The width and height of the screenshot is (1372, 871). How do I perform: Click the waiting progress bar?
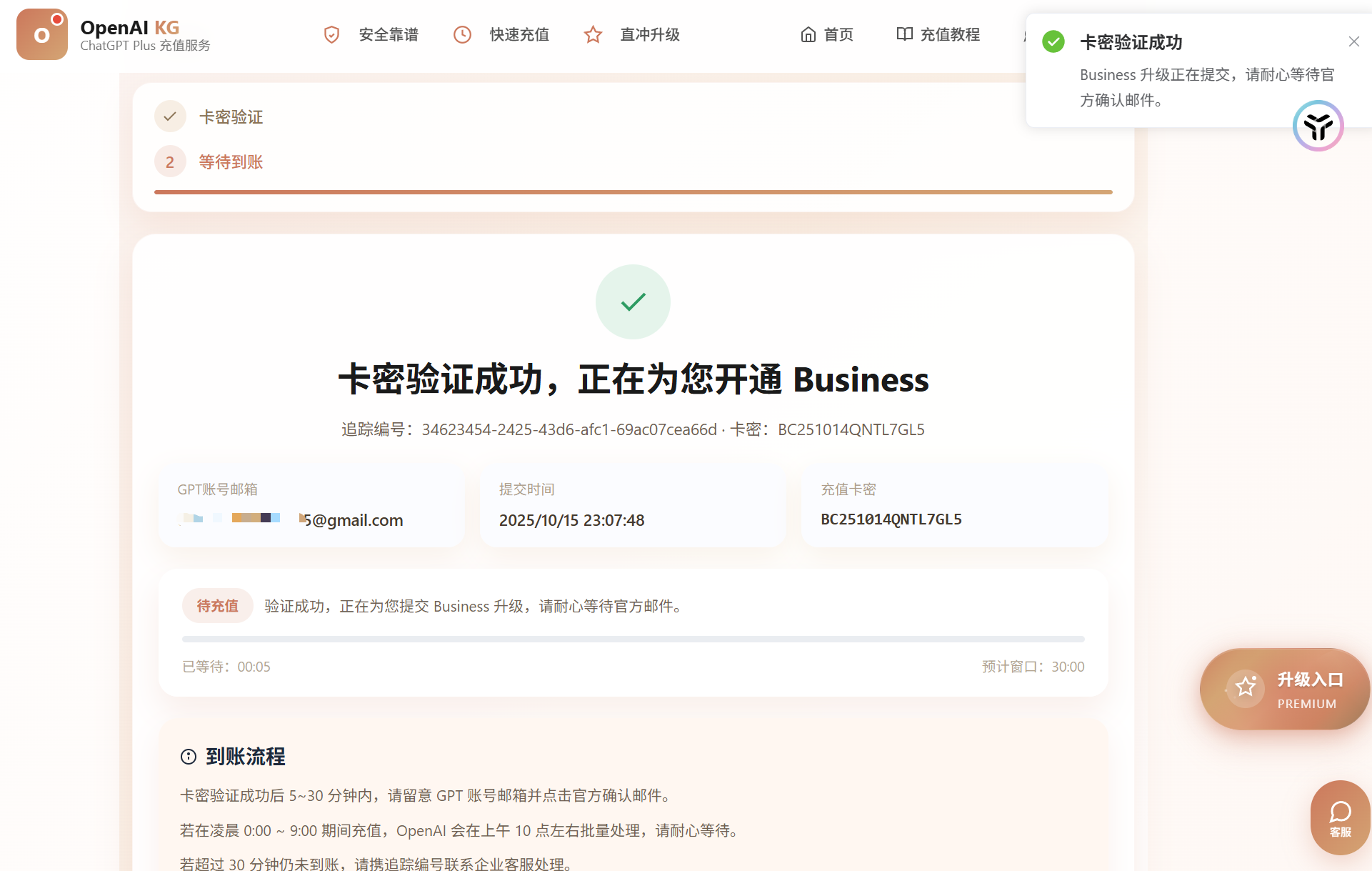coord(633,639)
